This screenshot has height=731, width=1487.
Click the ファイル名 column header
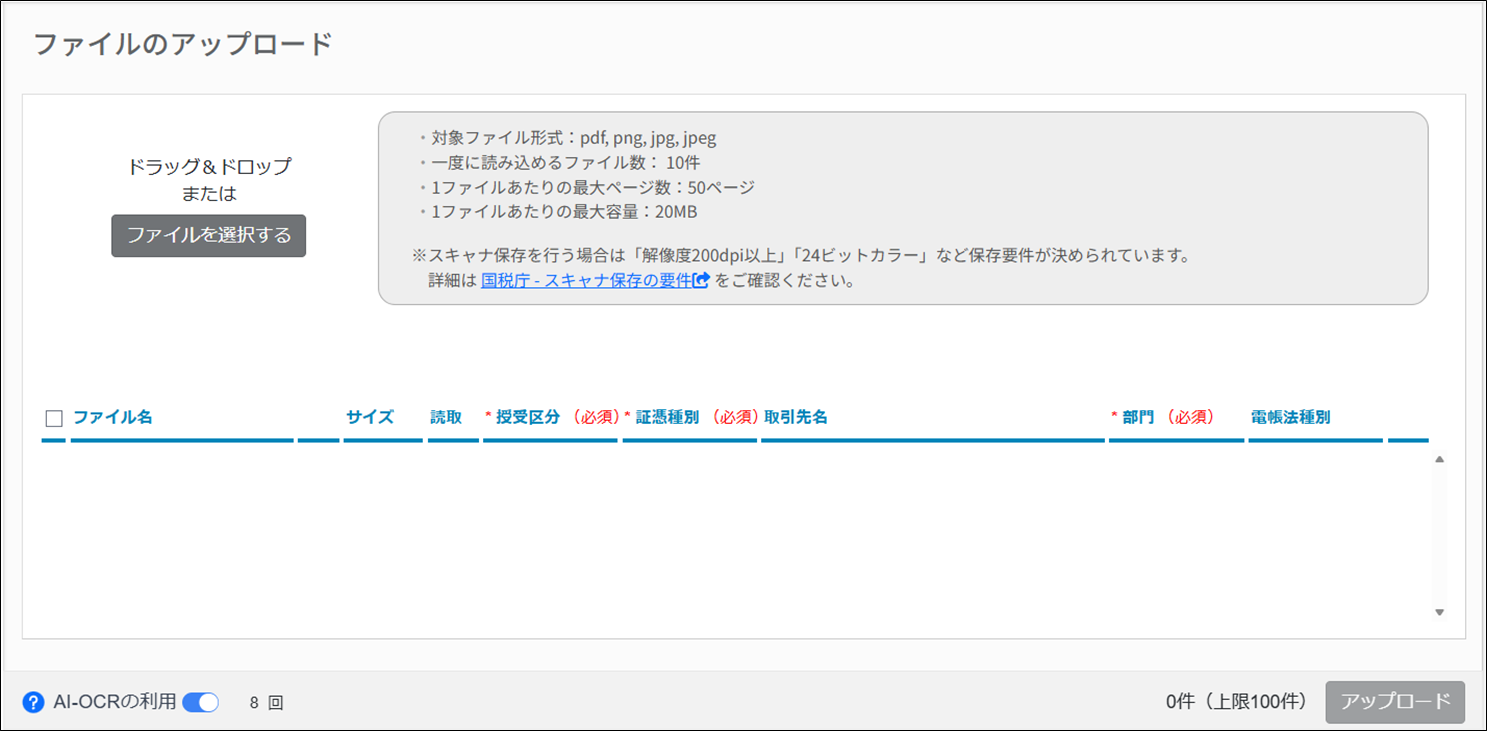coord(113,417)
